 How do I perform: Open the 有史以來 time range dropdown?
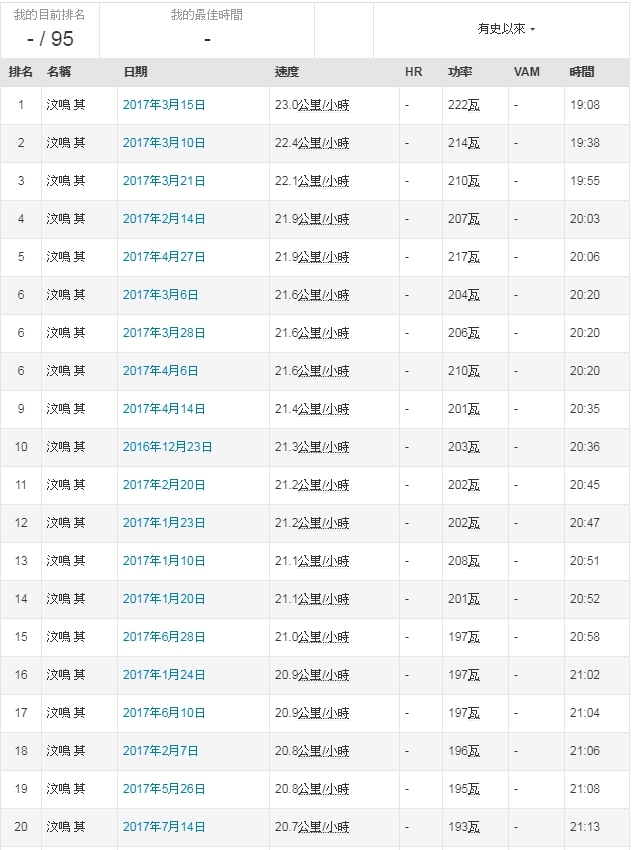tap(506, 30)
